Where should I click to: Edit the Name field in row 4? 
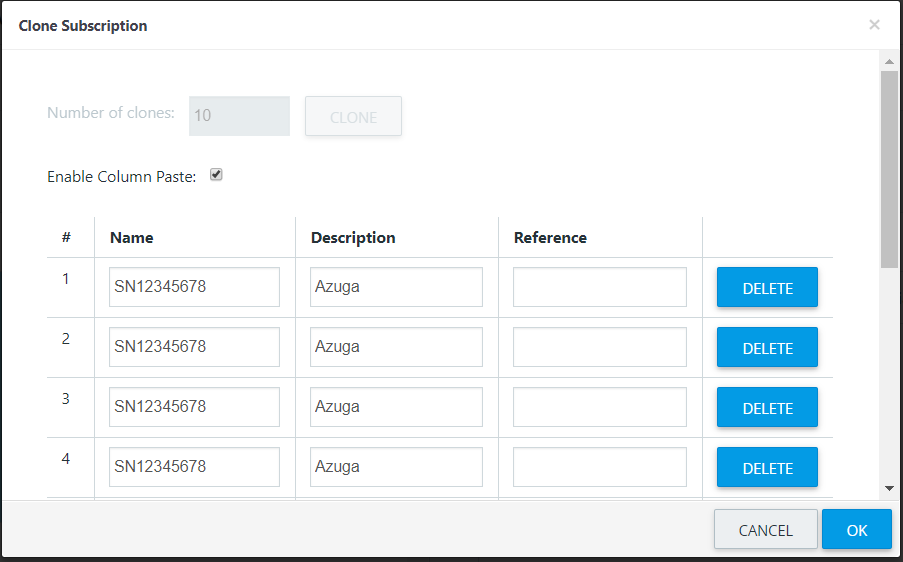tap(194, 466)
